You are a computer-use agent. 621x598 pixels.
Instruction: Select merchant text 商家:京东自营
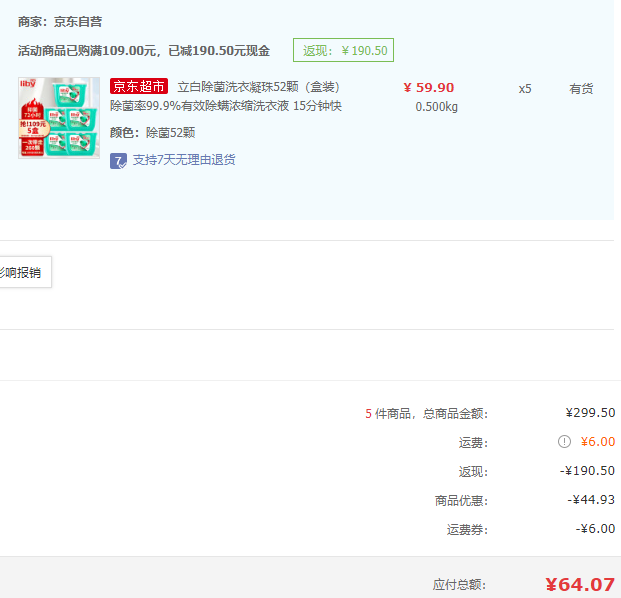click(60, 22)
